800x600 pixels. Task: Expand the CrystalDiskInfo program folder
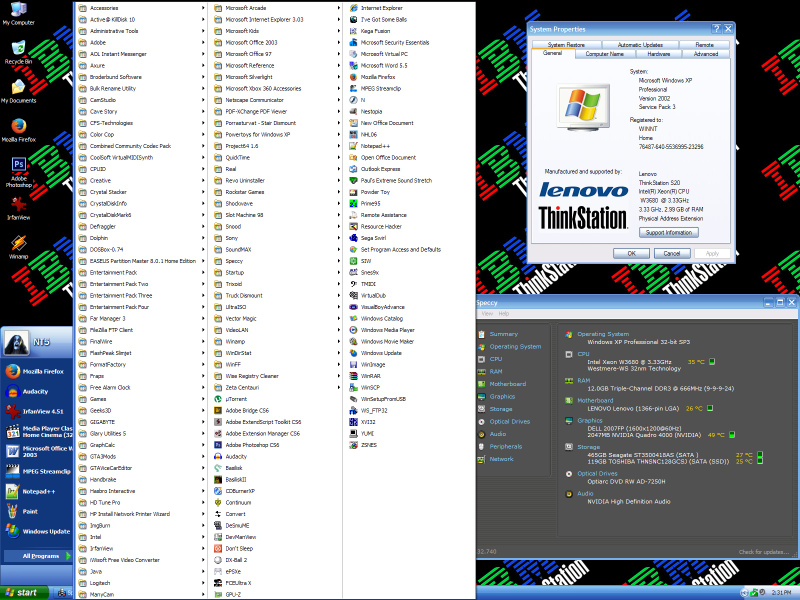(142, 204)
